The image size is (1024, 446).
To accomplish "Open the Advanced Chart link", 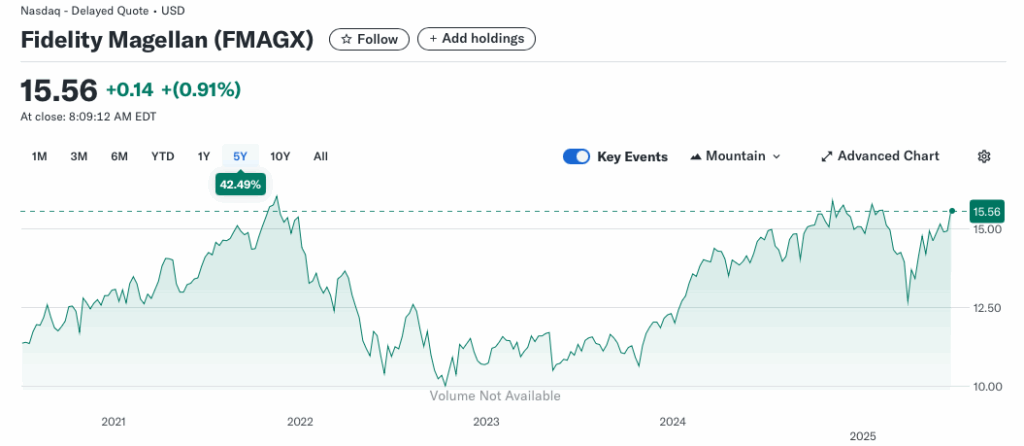I will (887, 156).
